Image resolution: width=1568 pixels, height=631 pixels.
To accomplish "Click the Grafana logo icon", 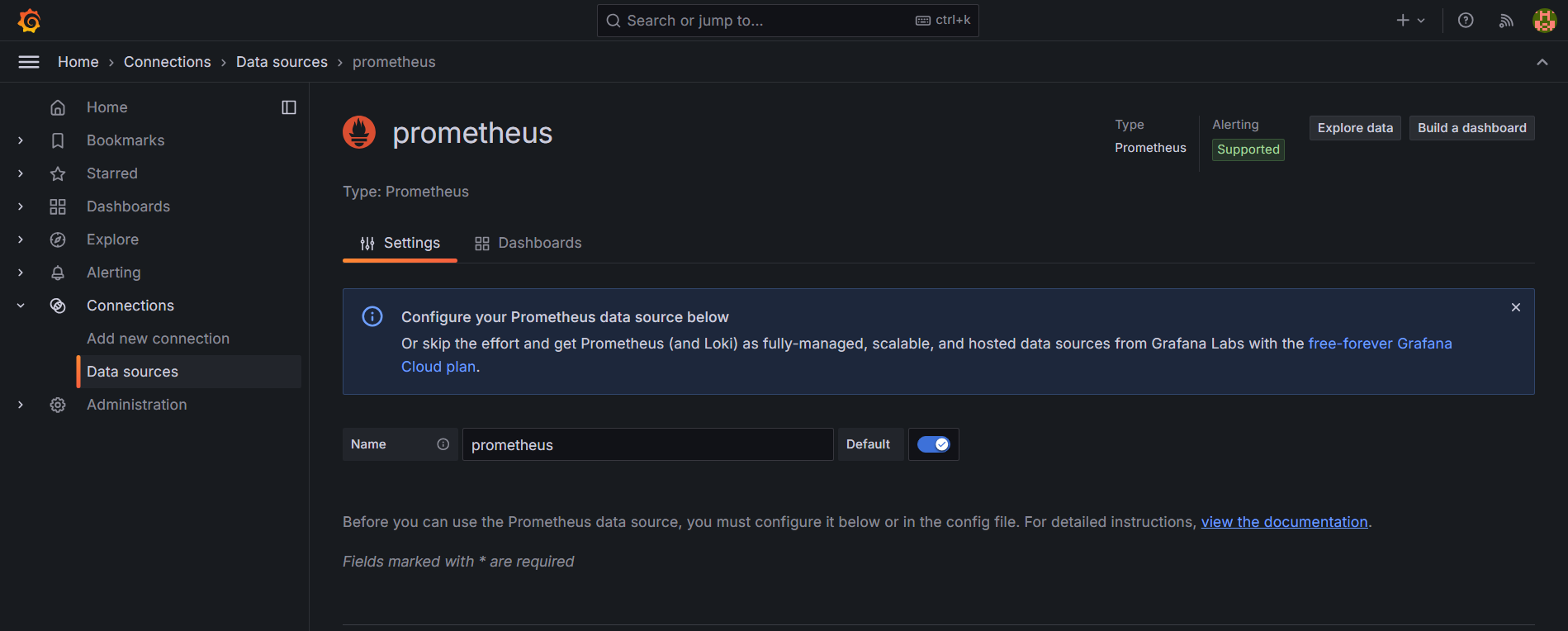I will (x=29, y=21).
